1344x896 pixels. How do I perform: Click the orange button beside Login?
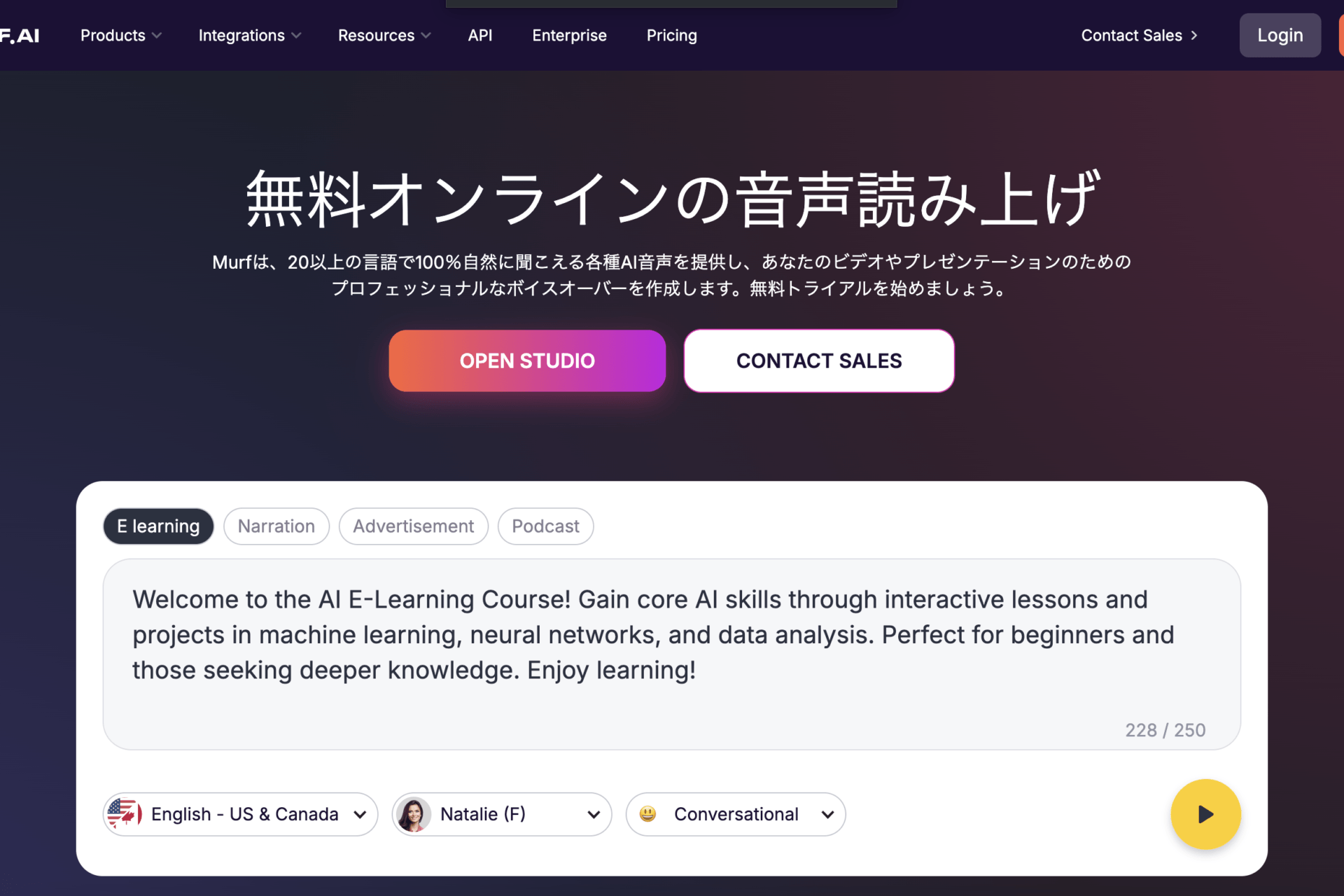pos(1340,35)
